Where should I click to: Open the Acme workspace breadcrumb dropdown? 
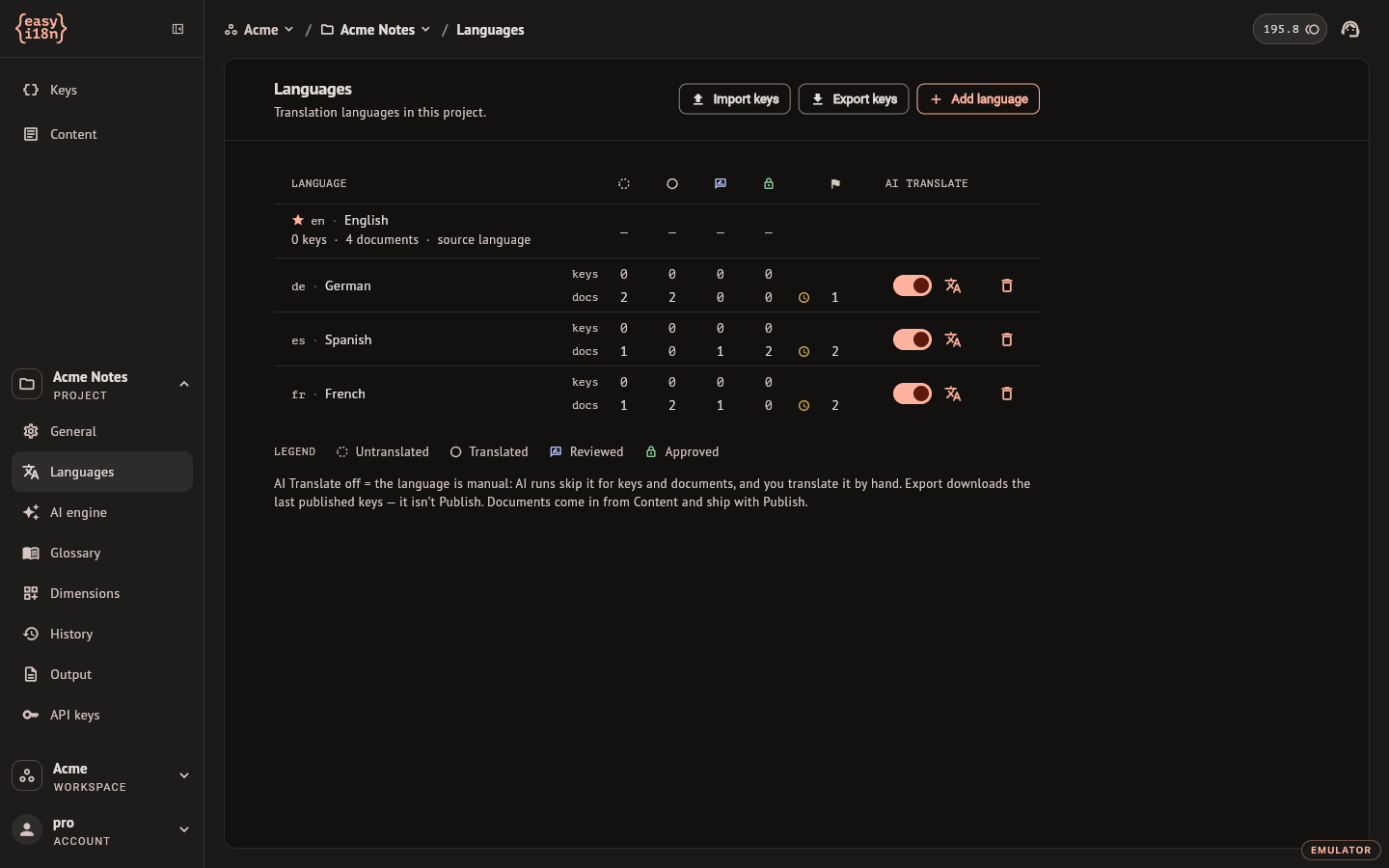pyautogui.click(x=259, y=30)
